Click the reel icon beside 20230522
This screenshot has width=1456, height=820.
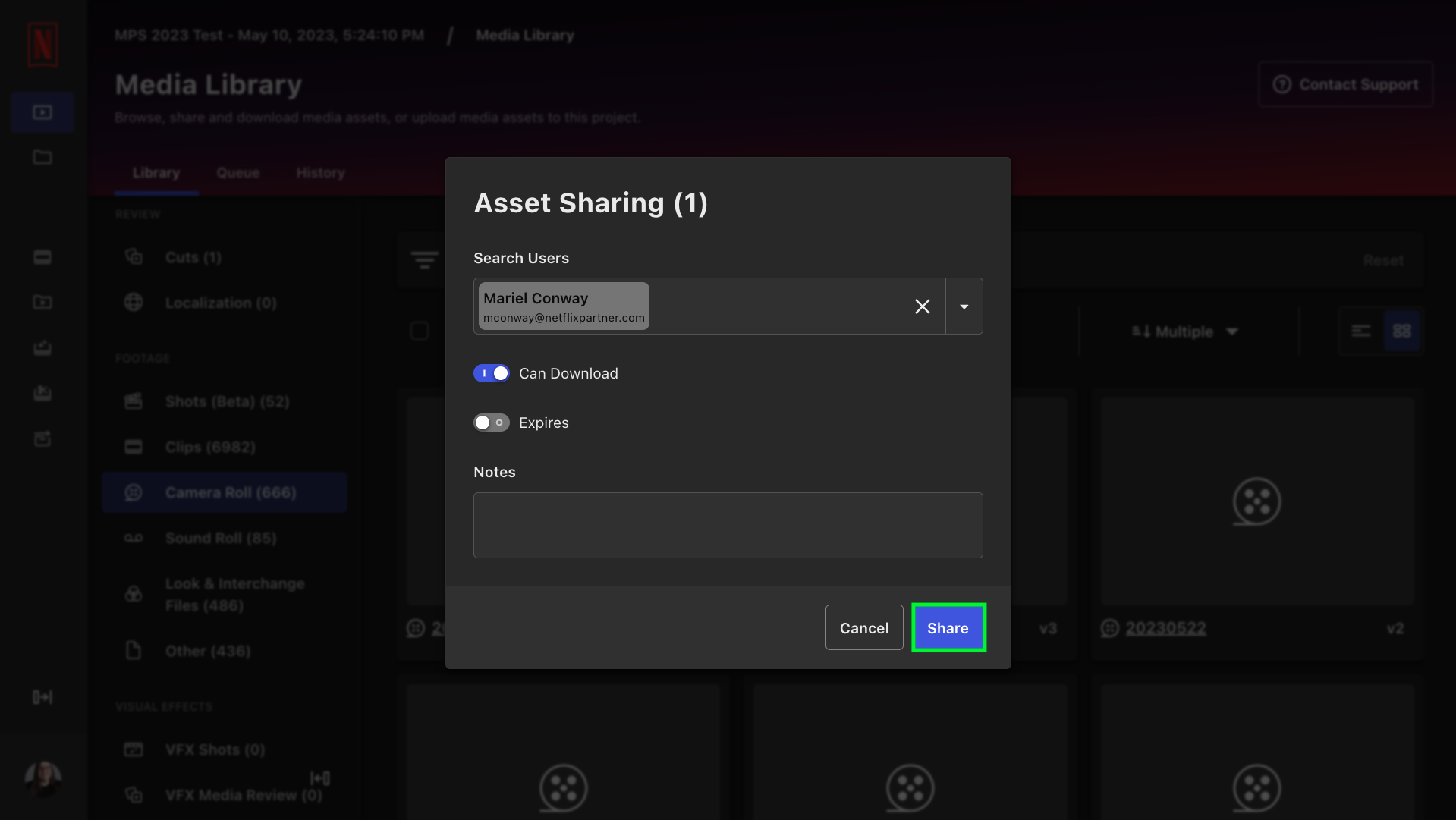click(x=1110, y=628)
